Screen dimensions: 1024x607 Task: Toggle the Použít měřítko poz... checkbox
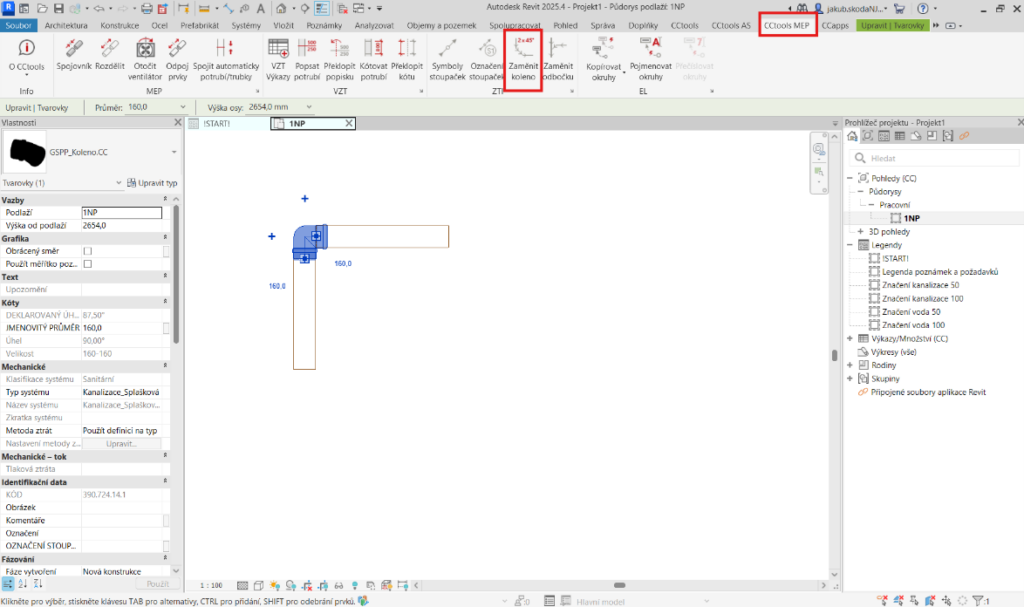point(88,264)
